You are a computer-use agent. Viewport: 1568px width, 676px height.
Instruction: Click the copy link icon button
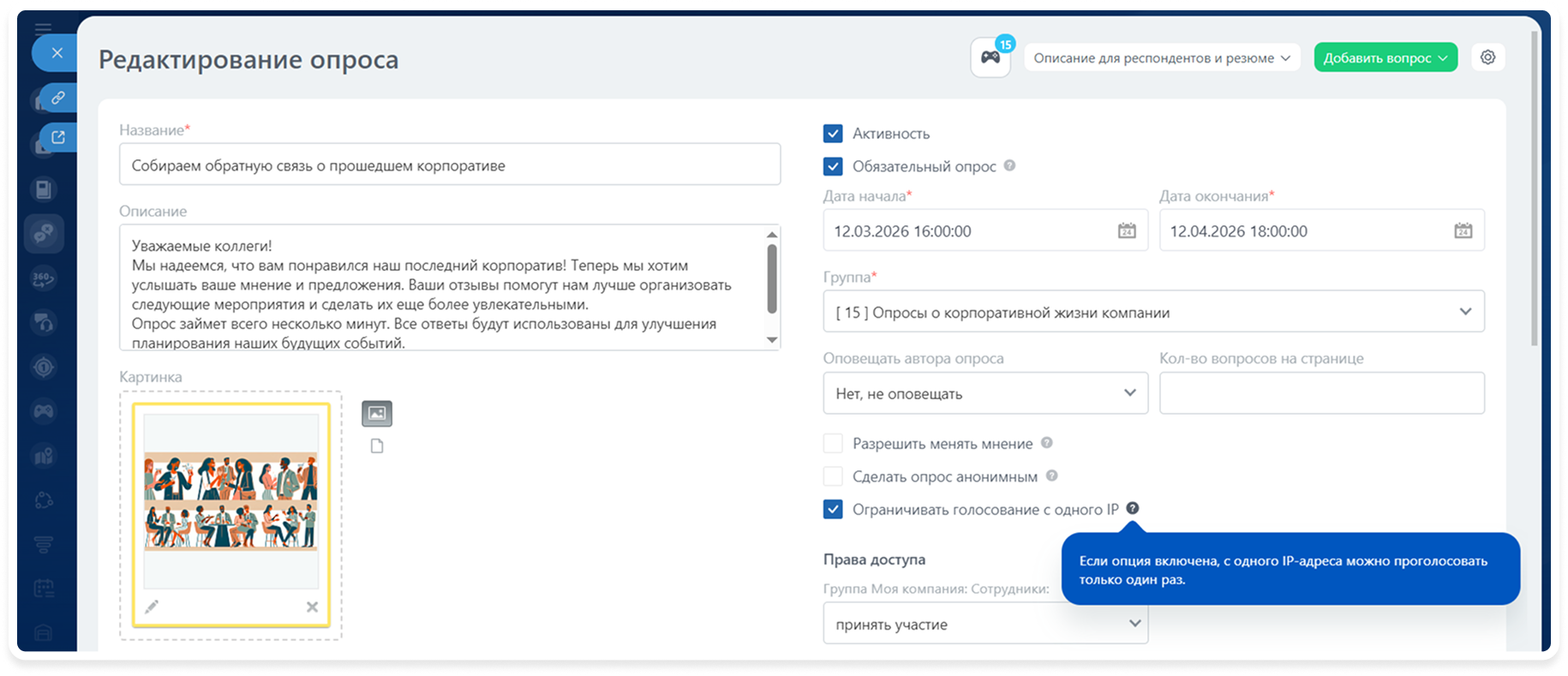57,98
